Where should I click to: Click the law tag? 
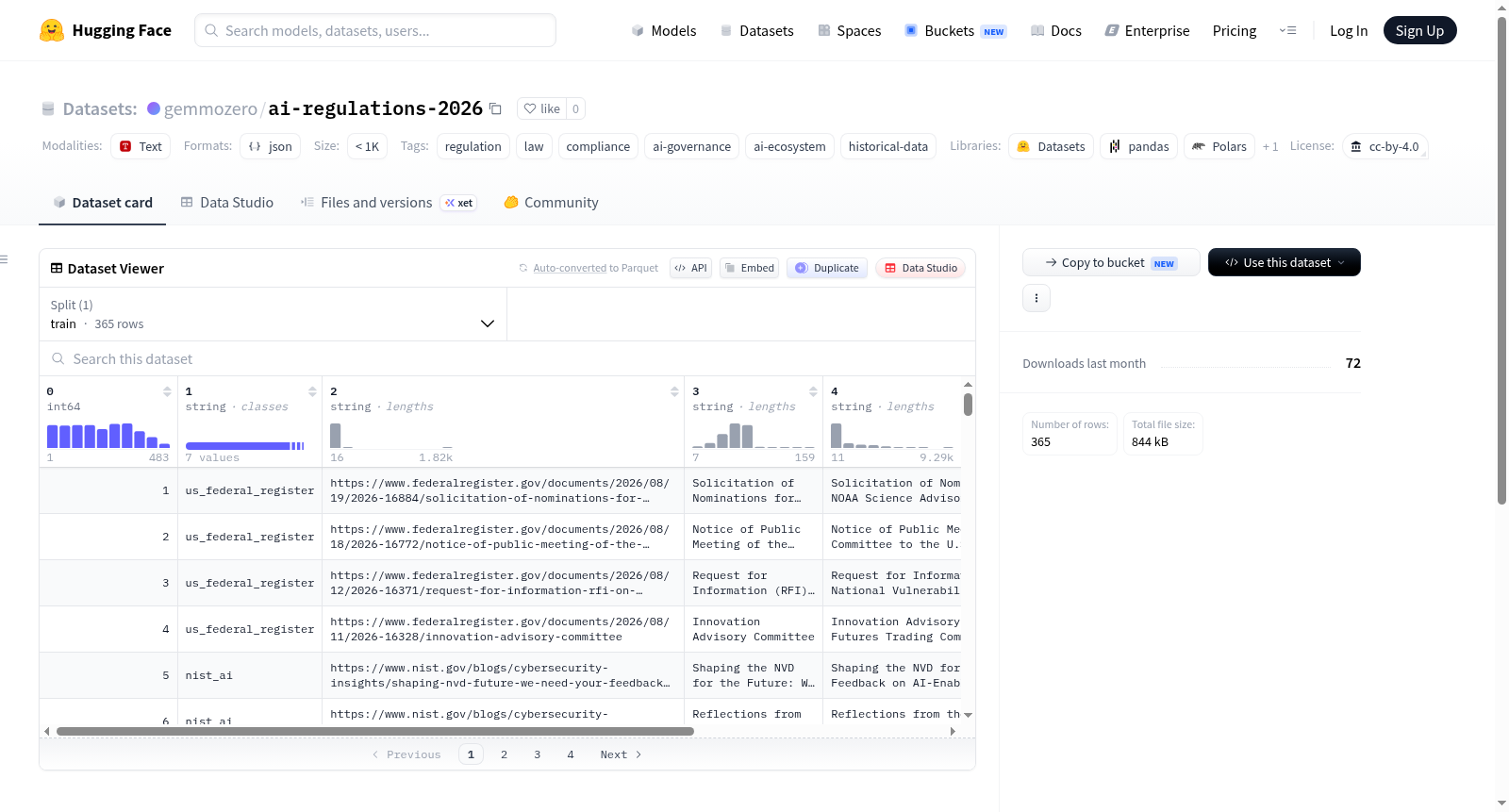(x=534, y=146)
